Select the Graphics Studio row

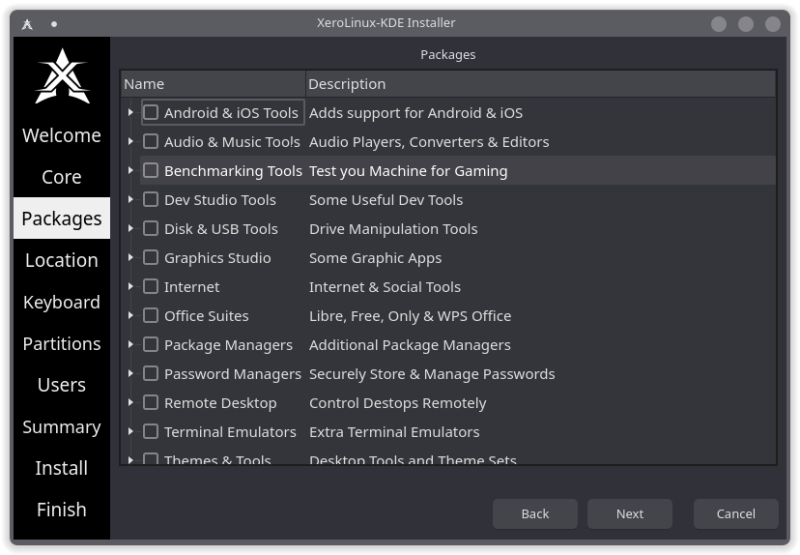(x=217, y=258)
